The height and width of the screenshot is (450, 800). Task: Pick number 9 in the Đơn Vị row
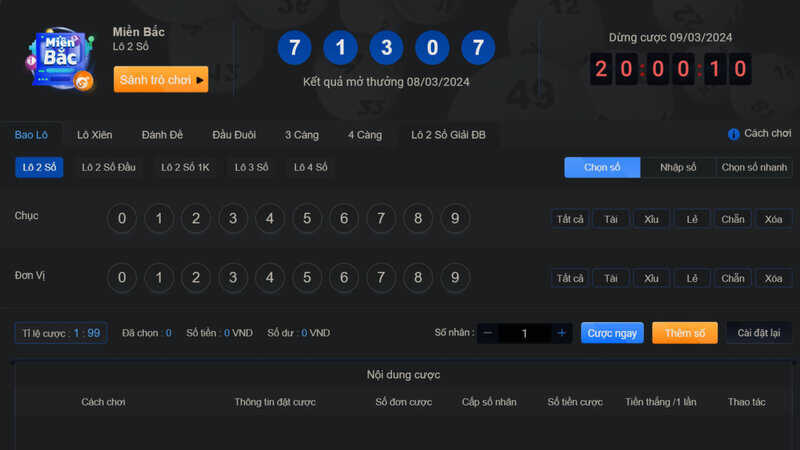click(x=455, y=278)
